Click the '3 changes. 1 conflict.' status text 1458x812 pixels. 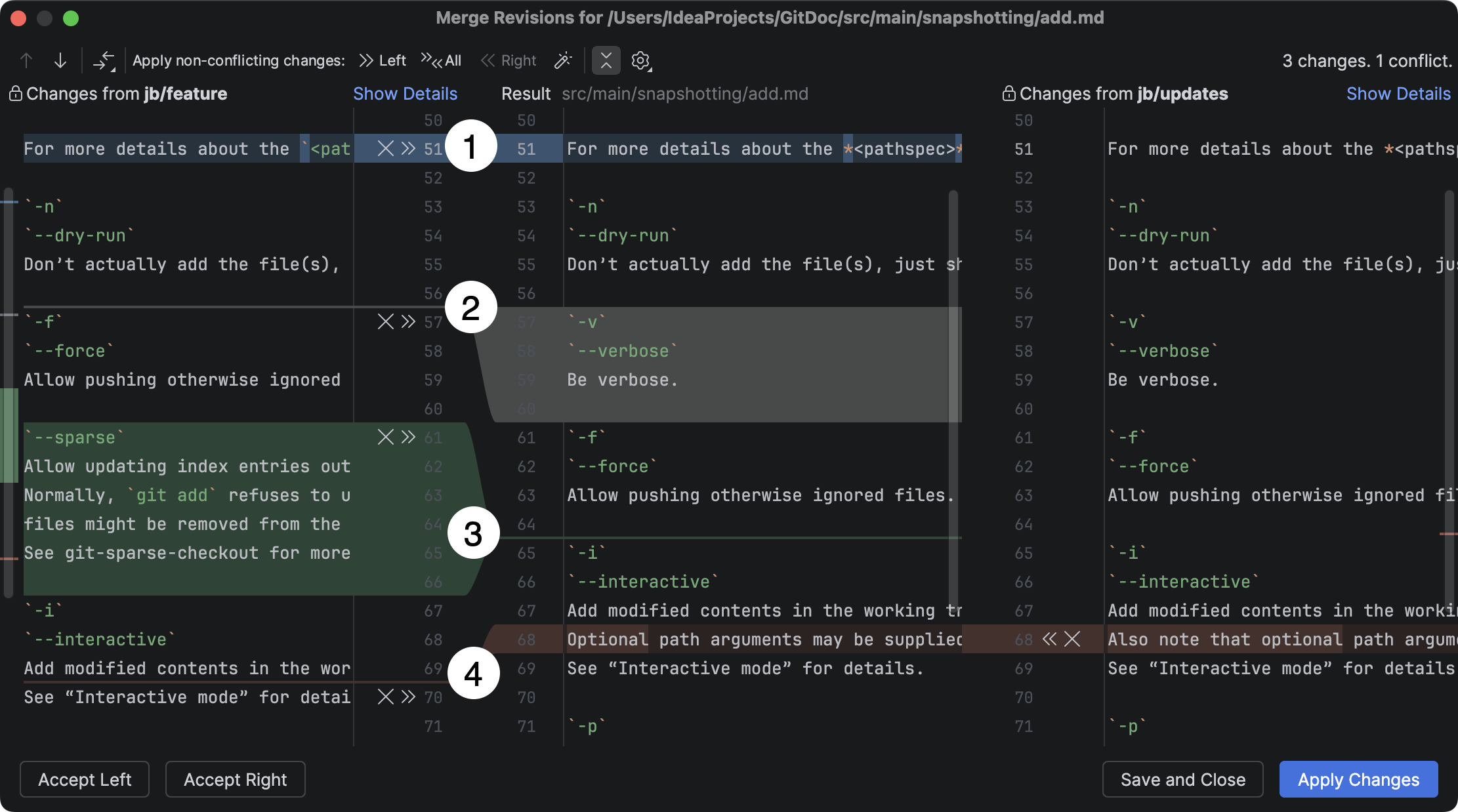1367,61
